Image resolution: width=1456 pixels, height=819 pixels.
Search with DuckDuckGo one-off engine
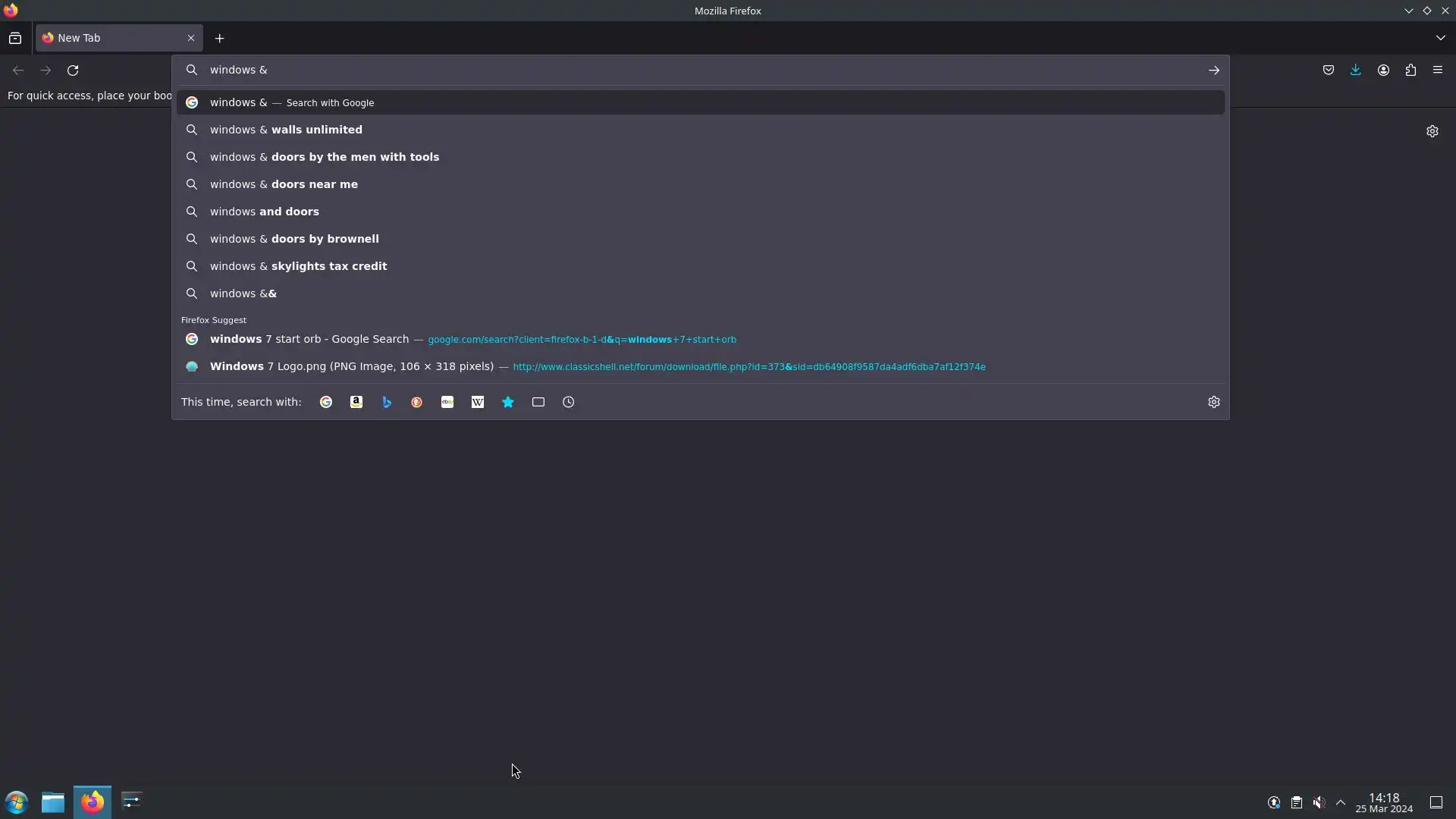pyautogui.click(x=416, y=402)
